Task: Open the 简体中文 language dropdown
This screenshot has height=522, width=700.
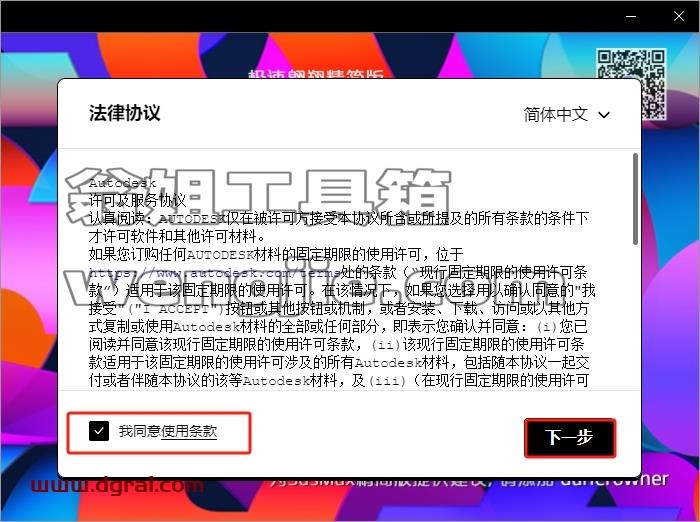Action: click(x=567, y=114)
